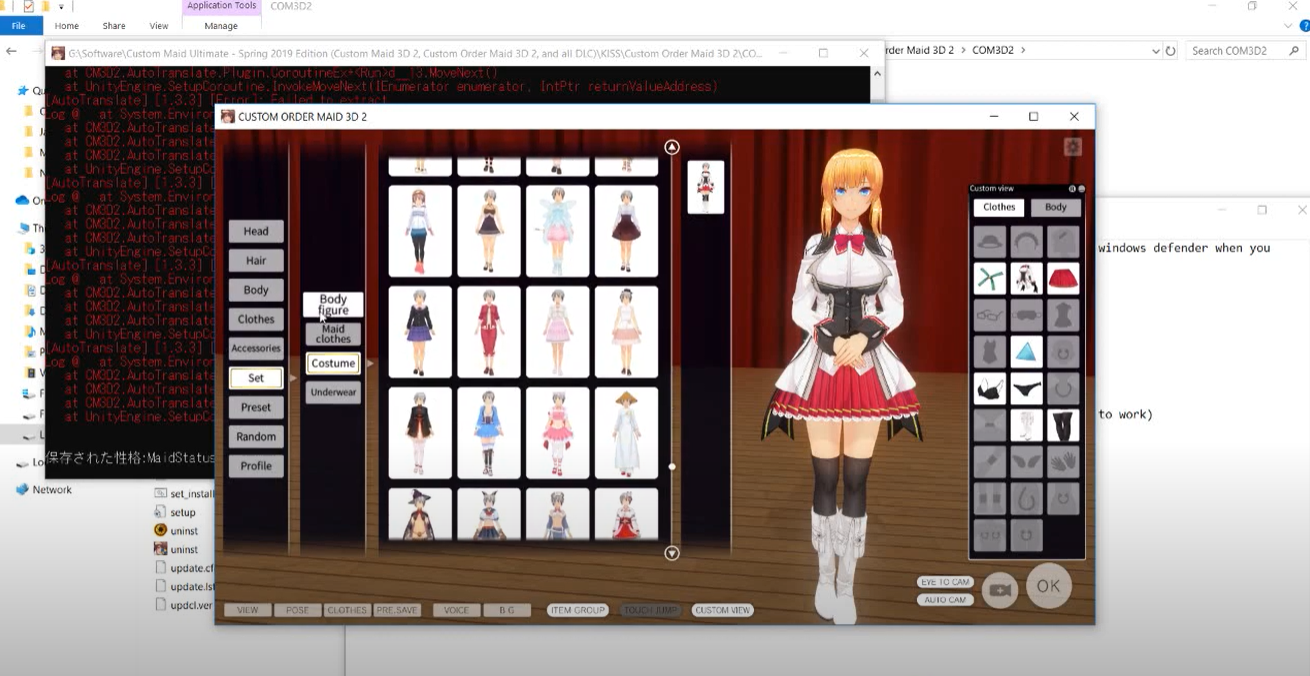Toggle EYE TO CAM option
The height and width of the screenshot is (676, 1310).
click(x=945, y=582)
